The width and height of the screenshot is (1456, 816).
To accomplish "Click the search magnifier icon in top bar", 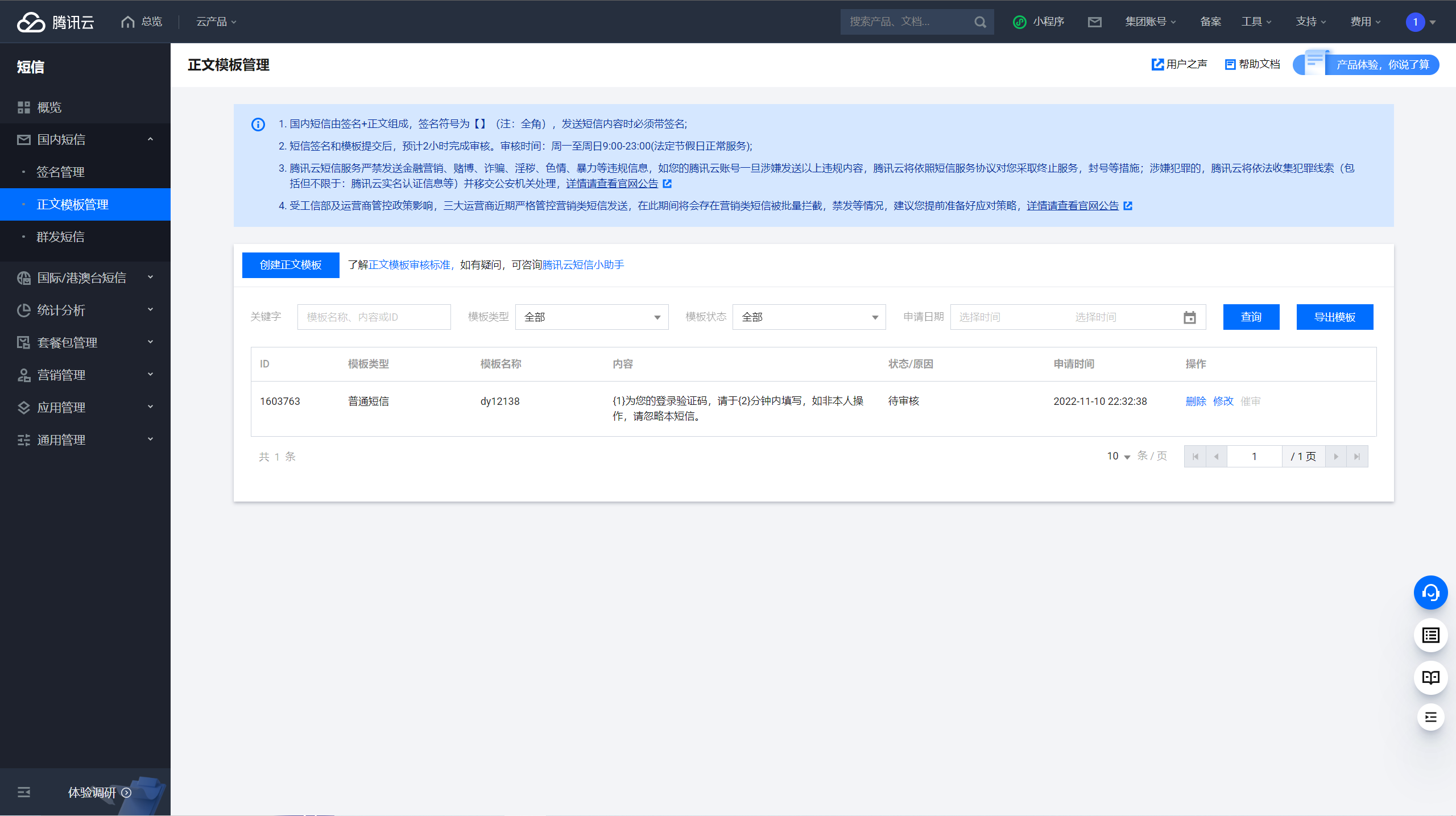I will (980, 22).
